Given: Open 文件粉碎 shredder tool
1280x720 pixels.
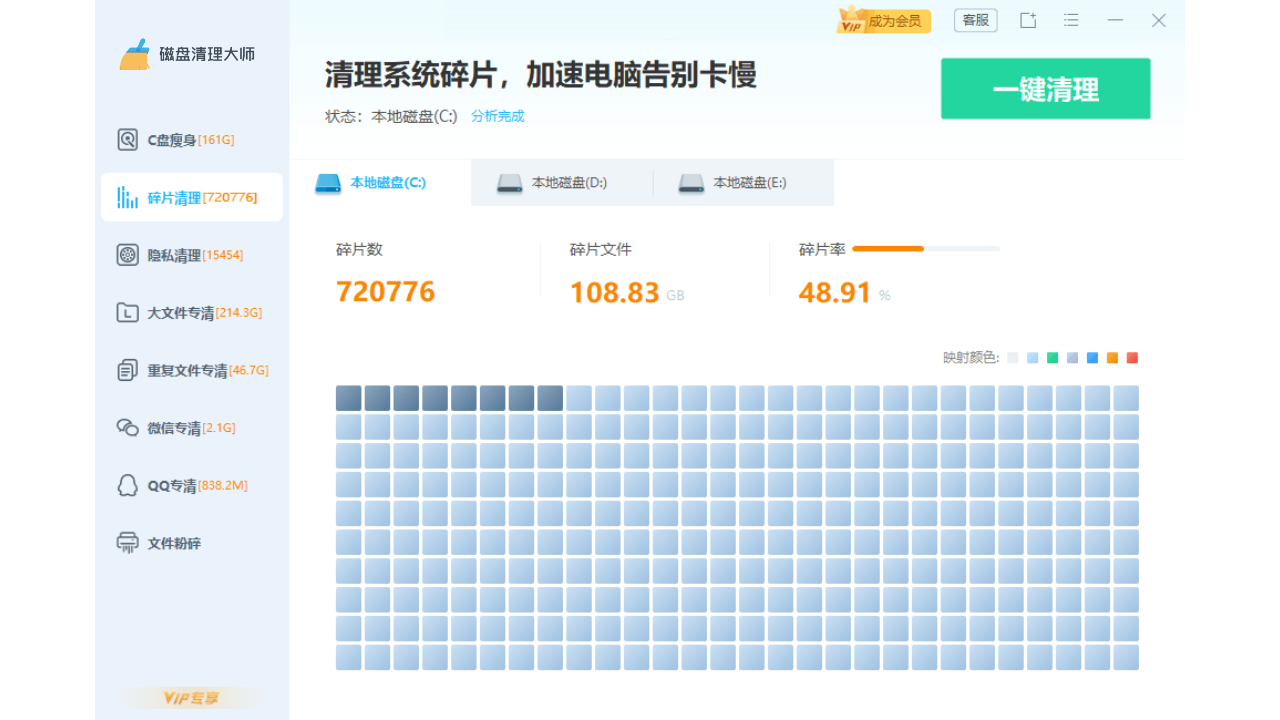Looking at the screenshot, I should pos(191,543).
